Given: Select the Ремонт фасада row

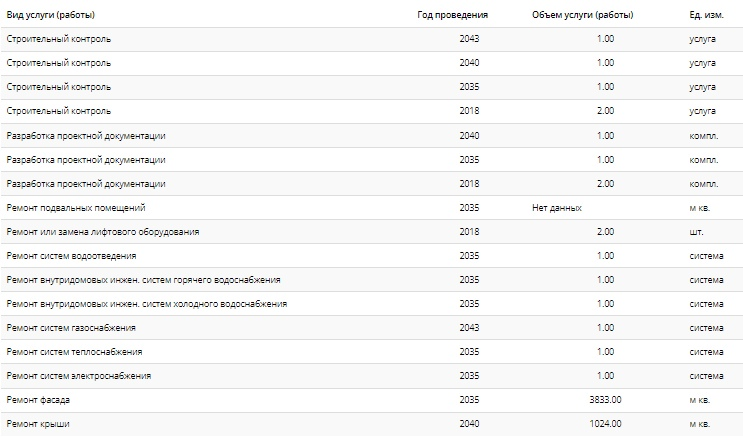Looking at the screenshot, I should [x=372, y=400].
